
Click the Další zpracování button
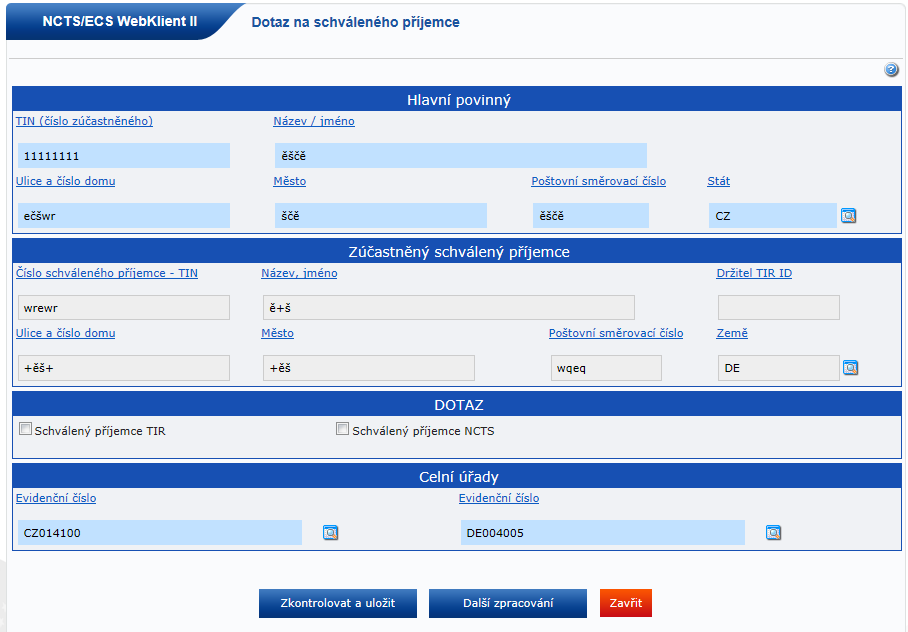507,603
